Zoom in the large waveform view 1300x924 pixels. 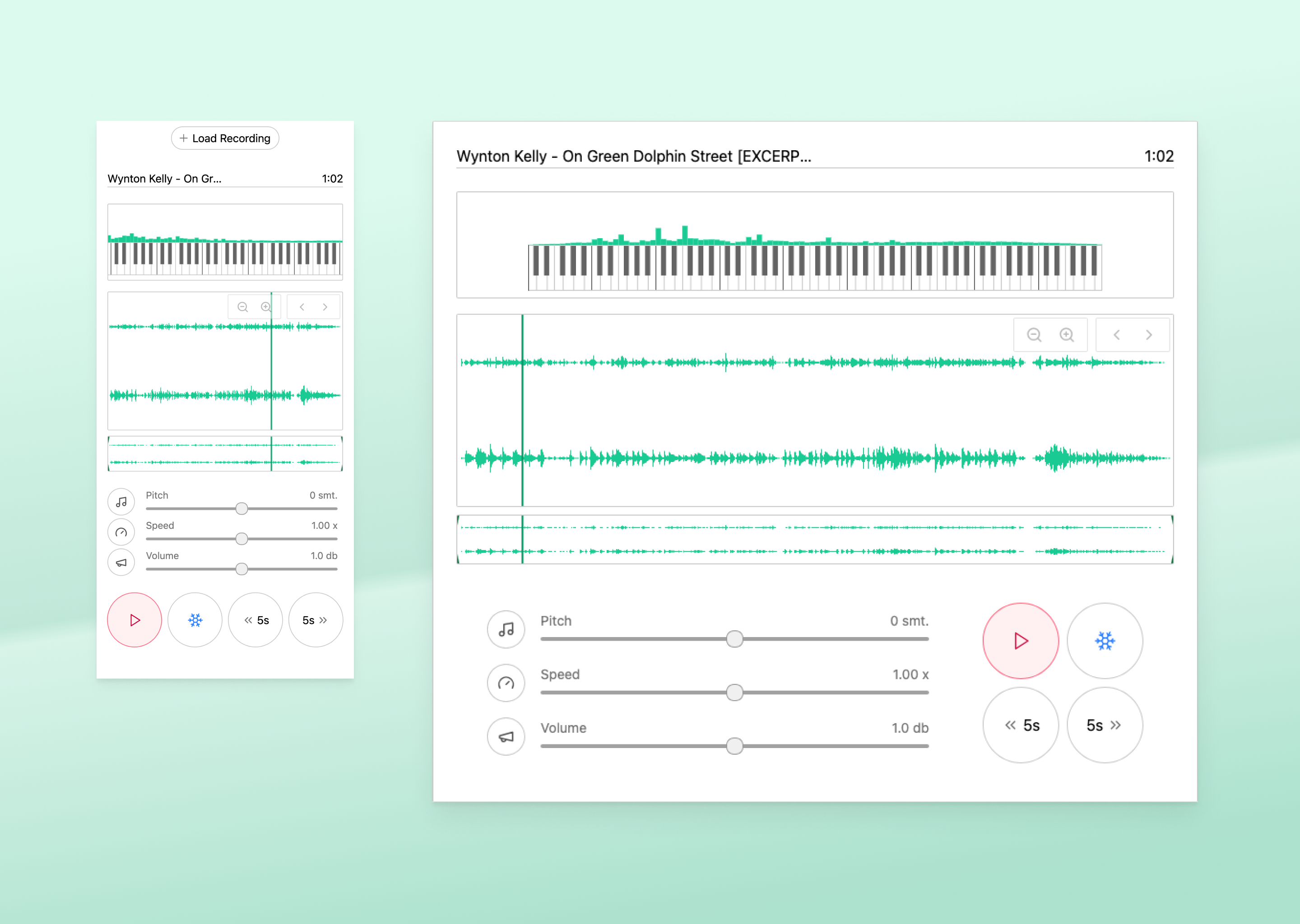[1067, 335]
